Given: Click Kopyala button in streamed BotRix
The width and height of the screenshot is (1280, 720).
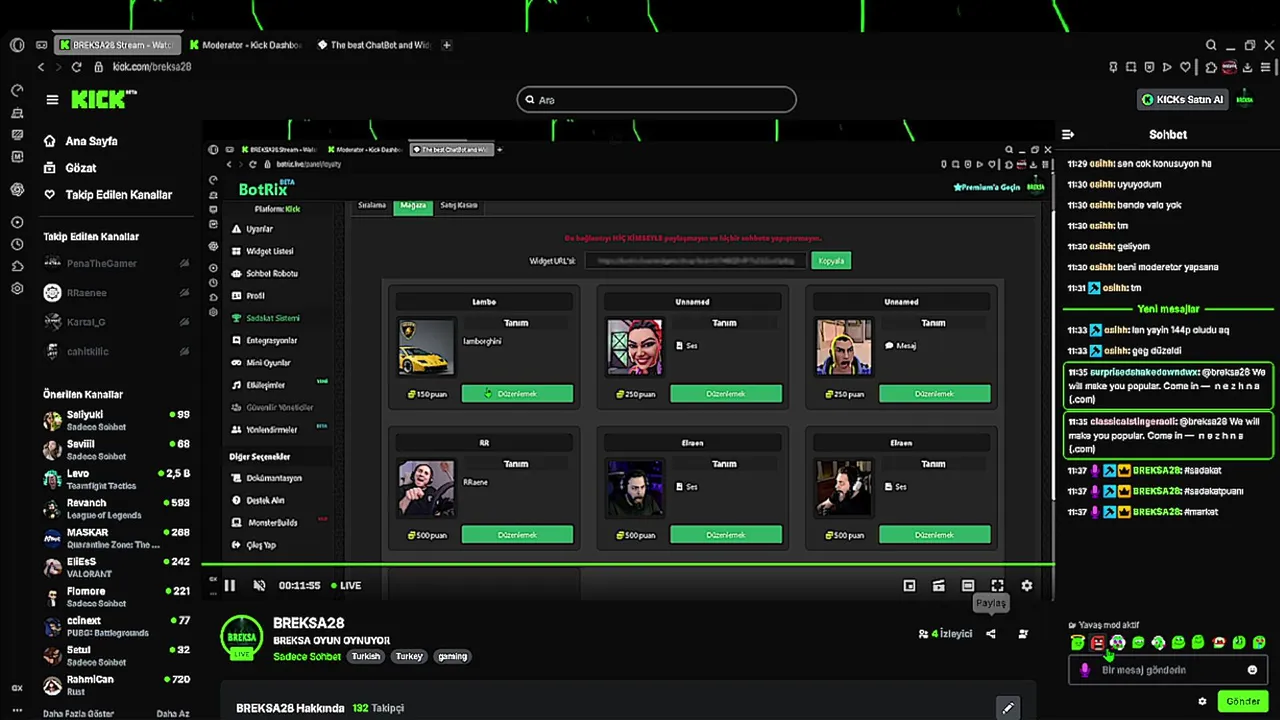Looking at the screenshot, I should coord(831,261).
